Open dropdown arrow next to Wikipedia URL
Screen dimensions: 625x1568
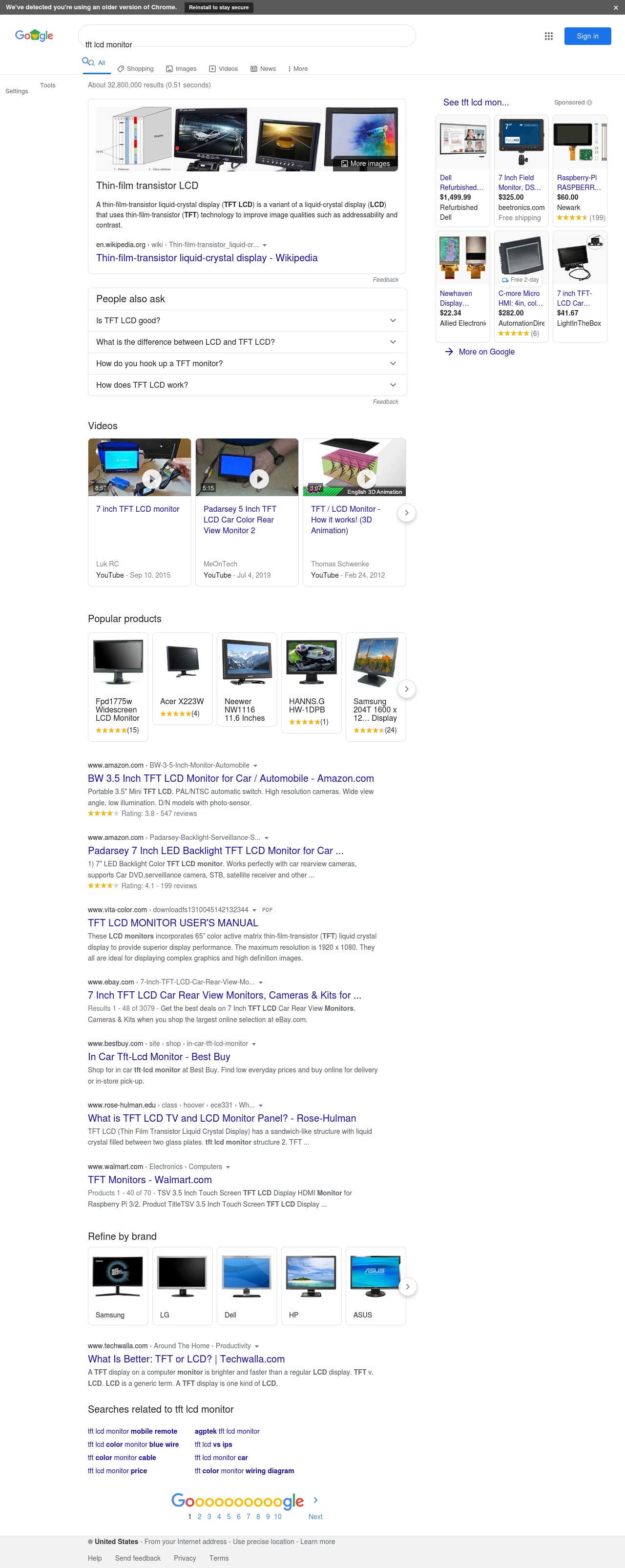pos(264,245)
